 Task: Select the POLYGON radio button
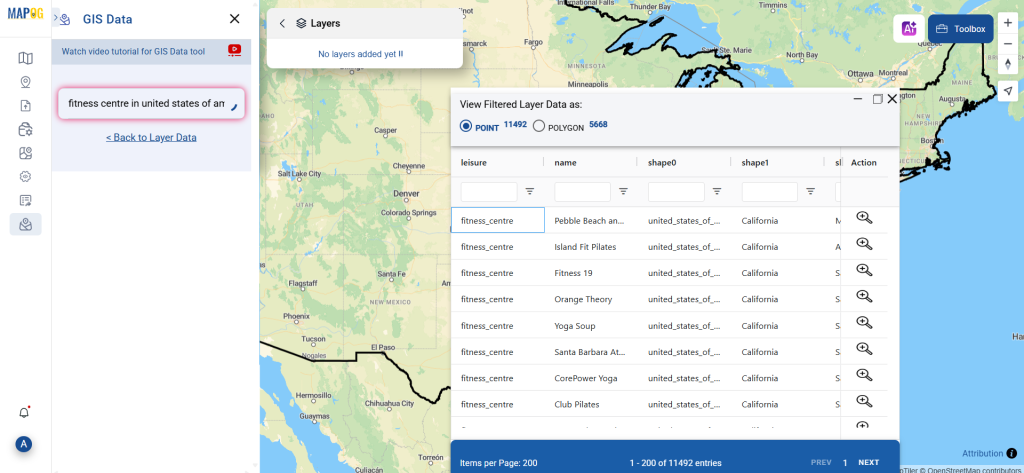539,126
